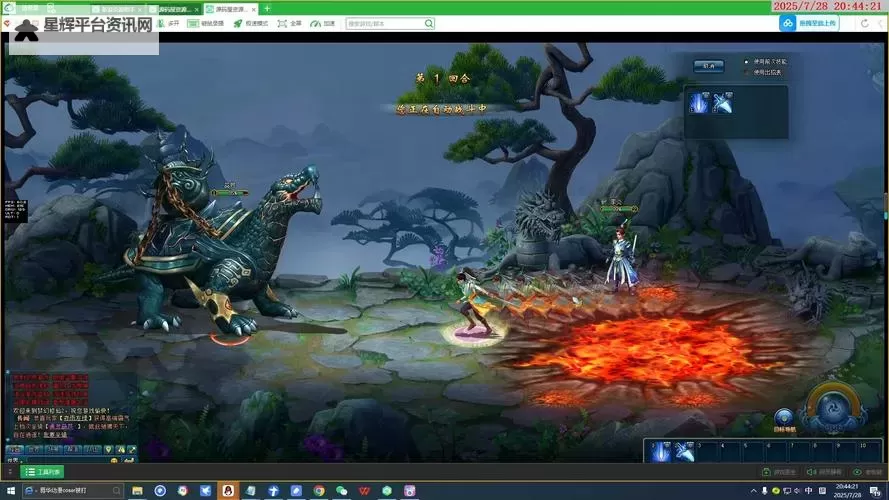Viewport: 889px width, 500px height.
Task: Click the blue button above the skill panel
Action: 709,66
